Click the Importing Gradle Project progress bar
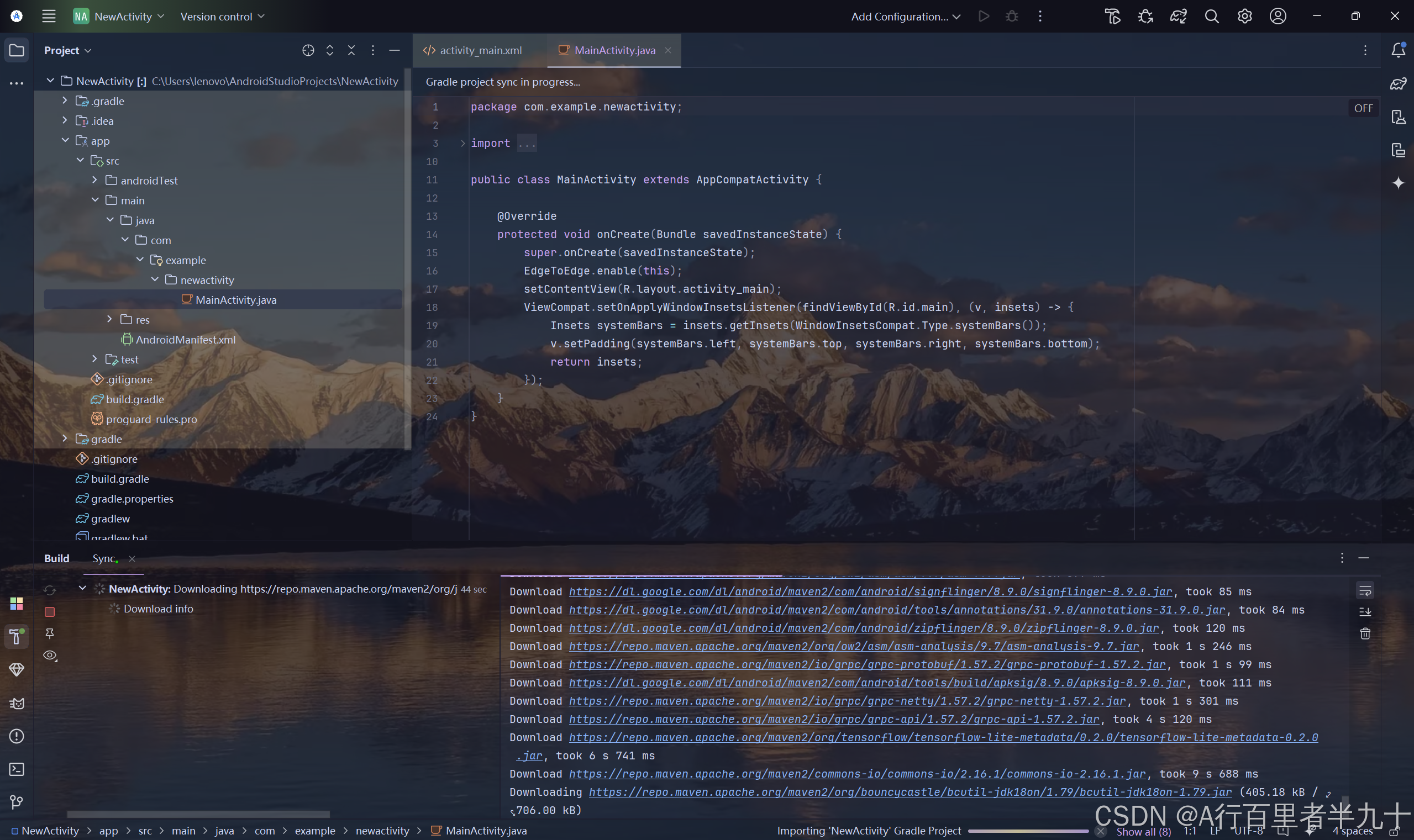This screenshot has width=1414, height=840. (x=1028, y=831)
